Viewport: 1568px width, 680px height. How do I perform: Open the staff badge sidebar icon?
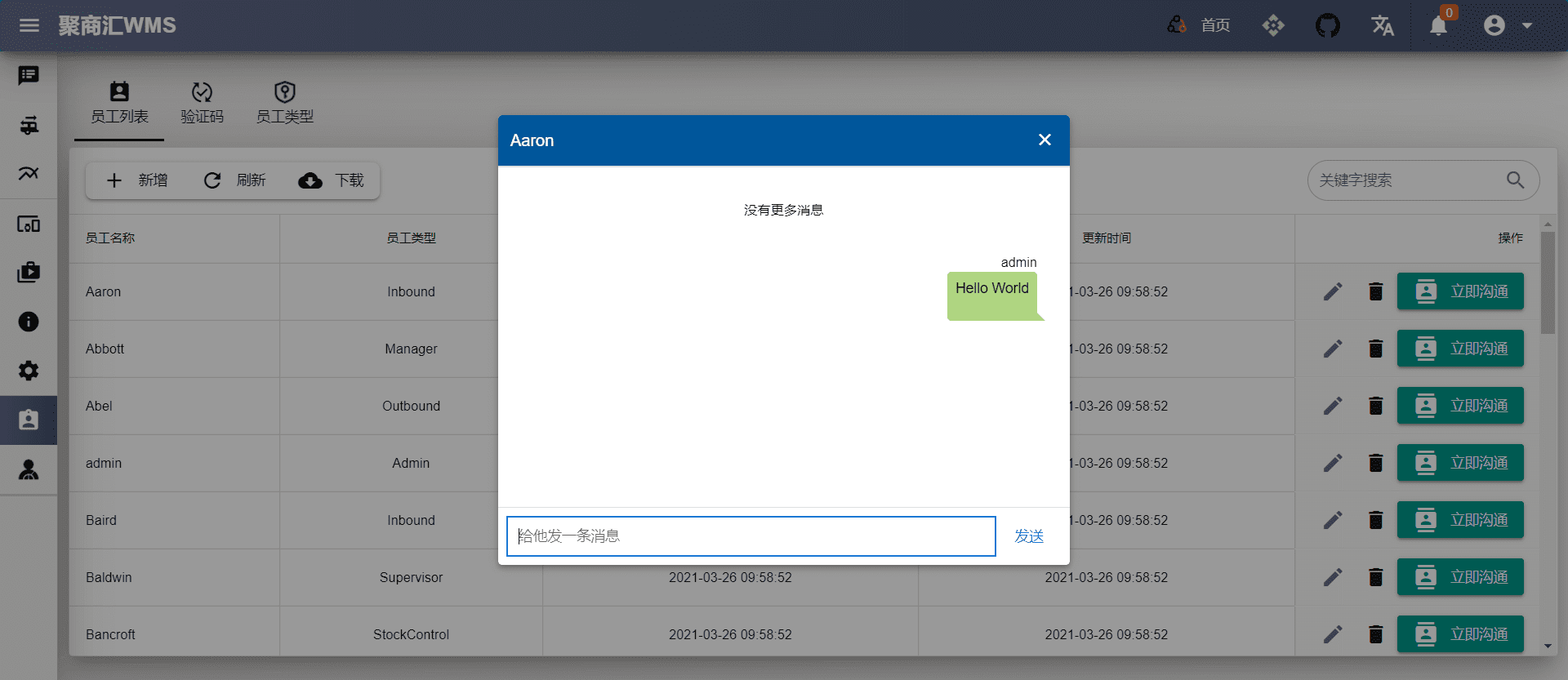[x=29, y=420]
